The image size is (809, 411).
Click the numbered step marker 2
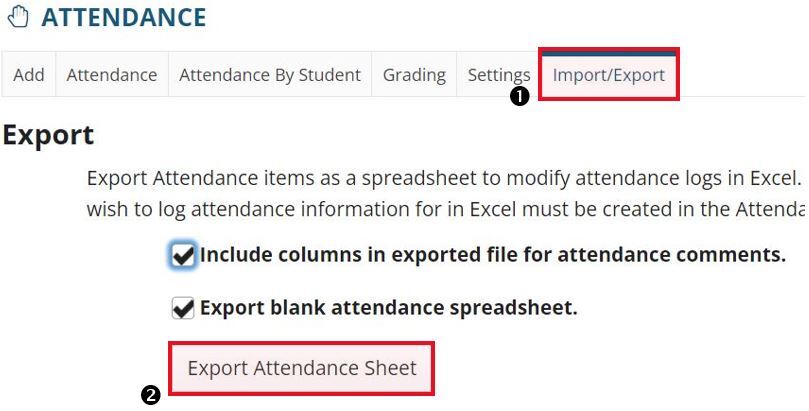click(151, 396)
